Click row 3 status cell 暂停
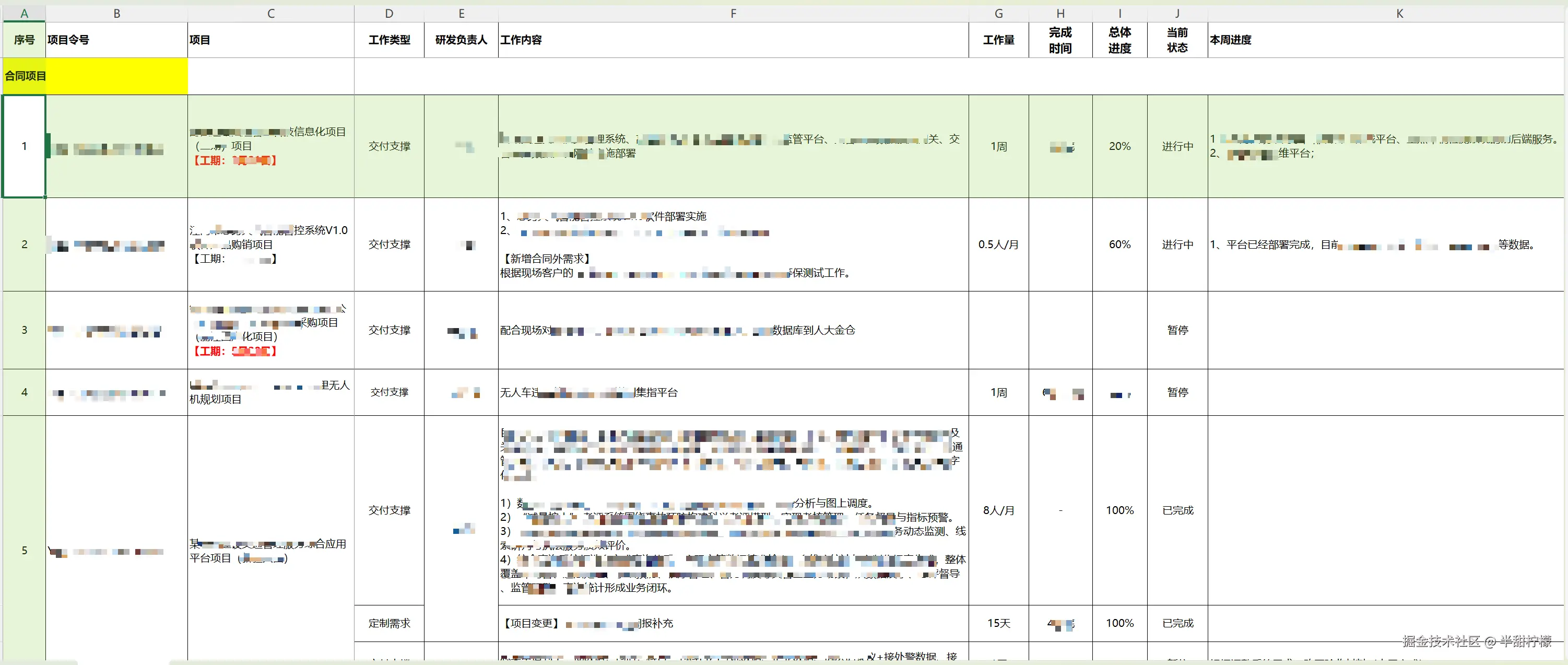The height and width of the screenshot is (665, 1568). coord(1177,330)
